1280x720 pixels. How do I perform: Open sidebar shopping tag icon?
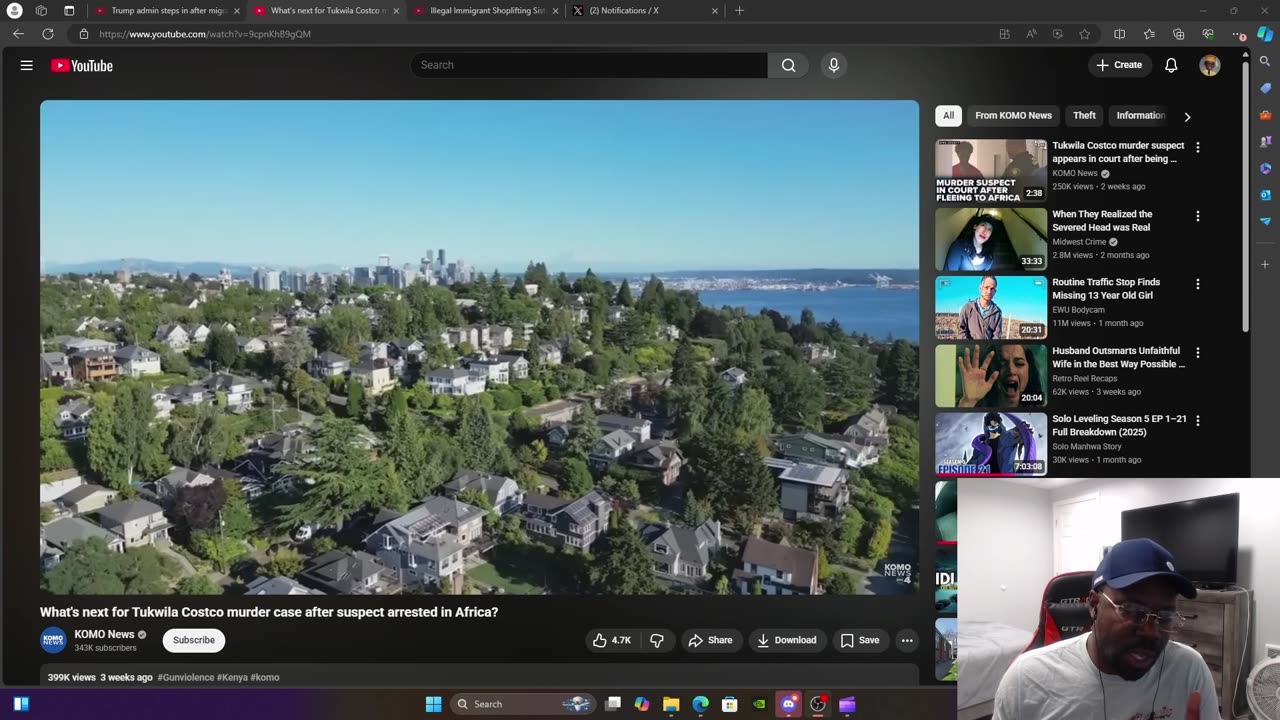[1265, 88]
